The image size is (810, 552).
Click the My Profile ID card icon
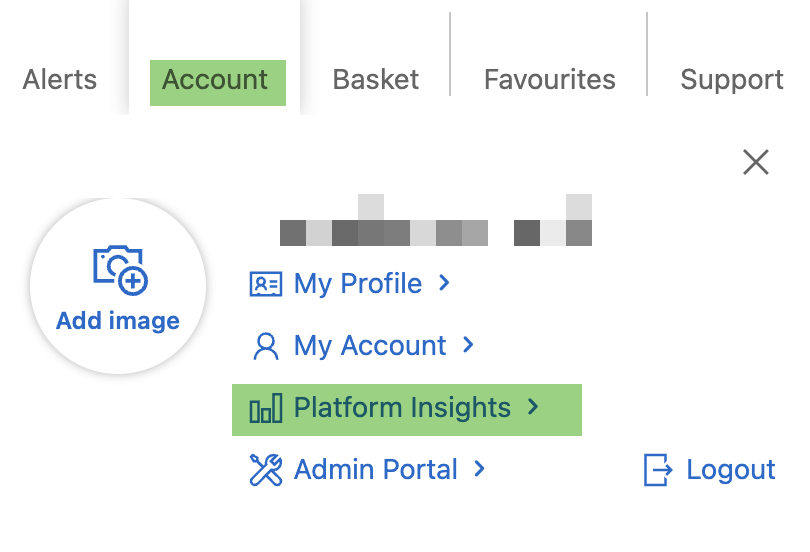(266, 284)
